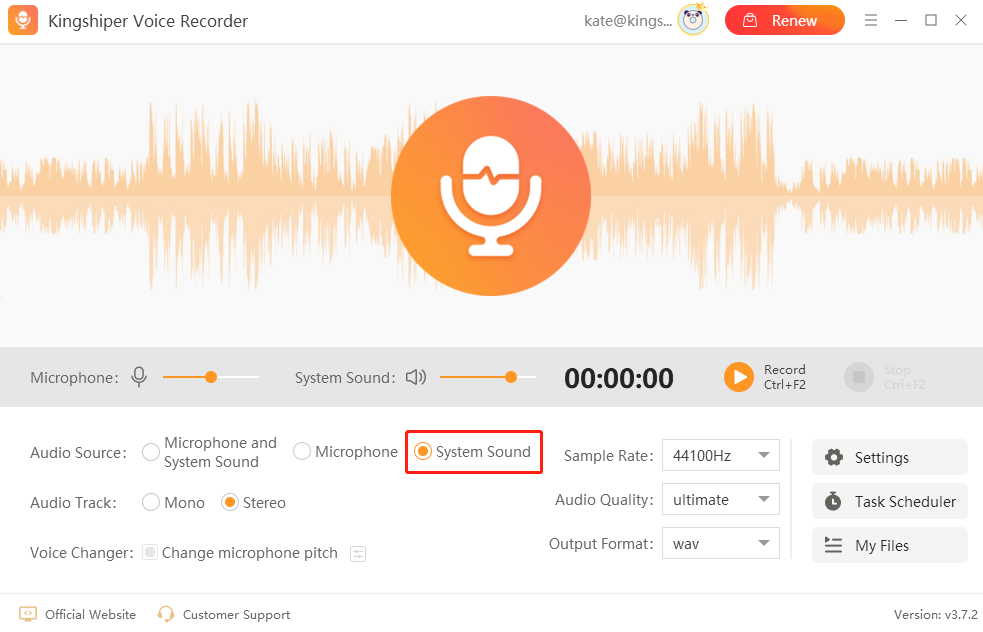Open the user avatar profile icon
Screen dimensions: 983x632
click(x=693, y=20)
